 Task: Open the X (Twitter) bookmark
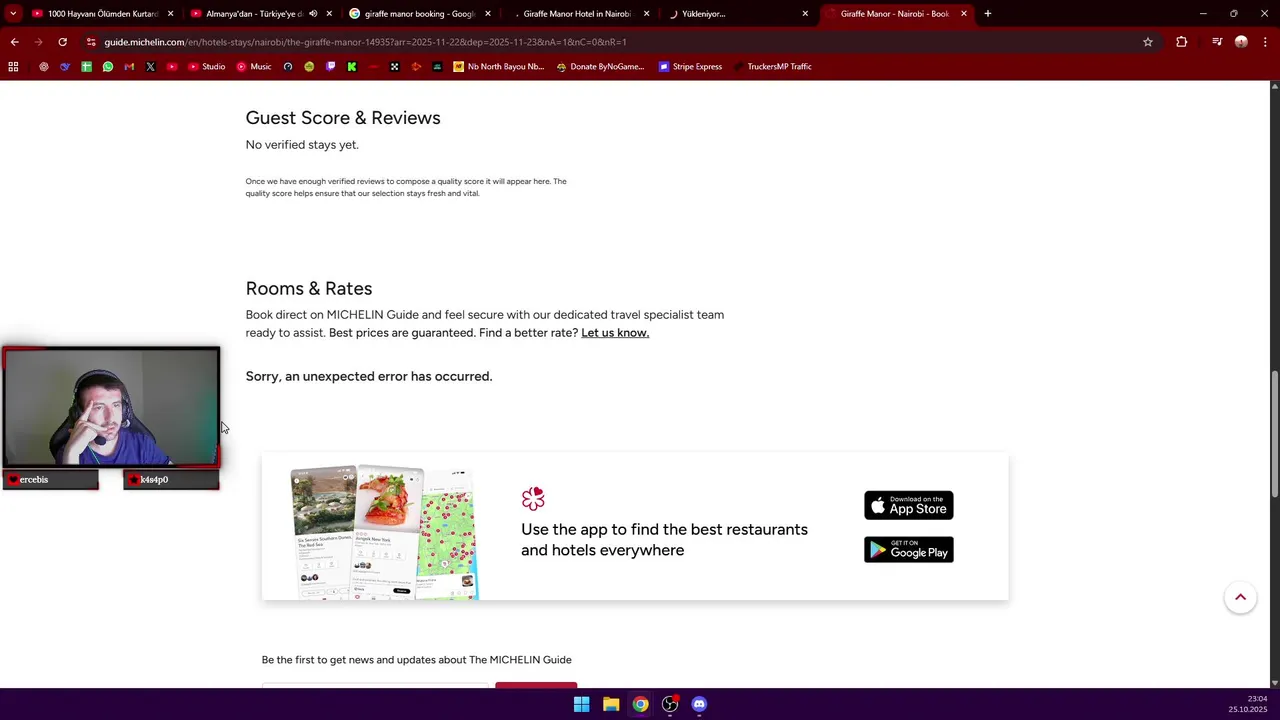tap(150, 66)
